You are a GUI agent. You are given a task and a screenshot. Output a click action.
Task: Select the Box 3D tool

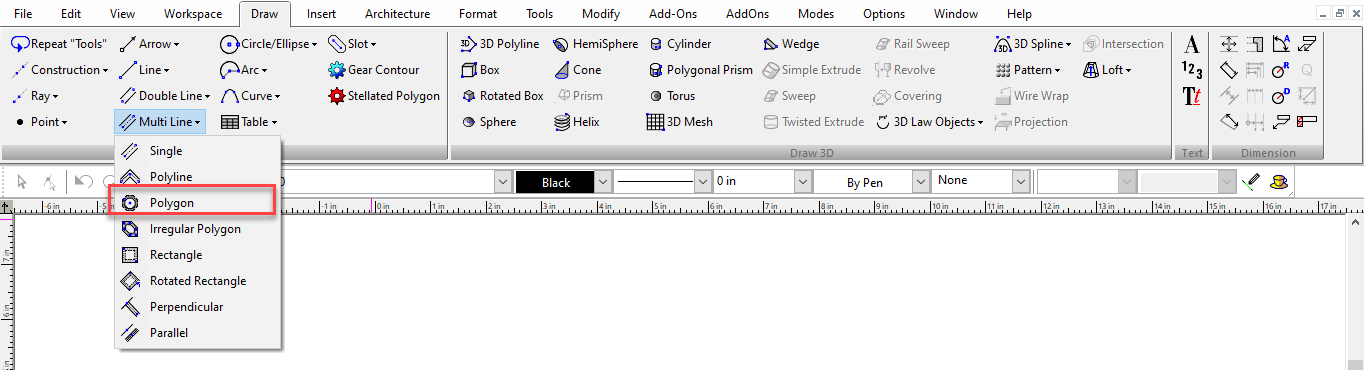(480, 70)
